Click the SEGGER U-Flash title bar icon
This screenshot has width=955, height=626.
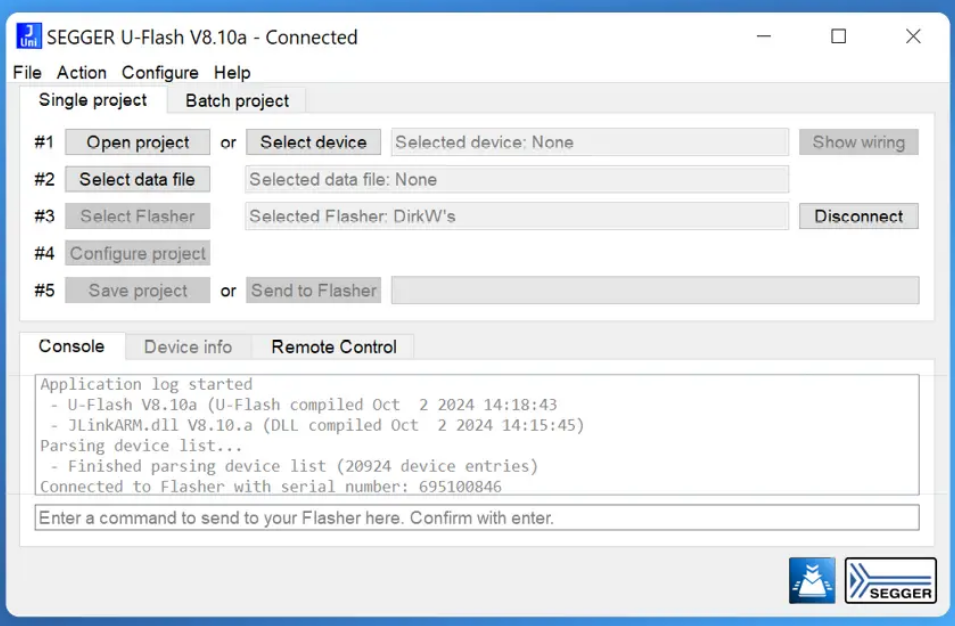(29, 37)
